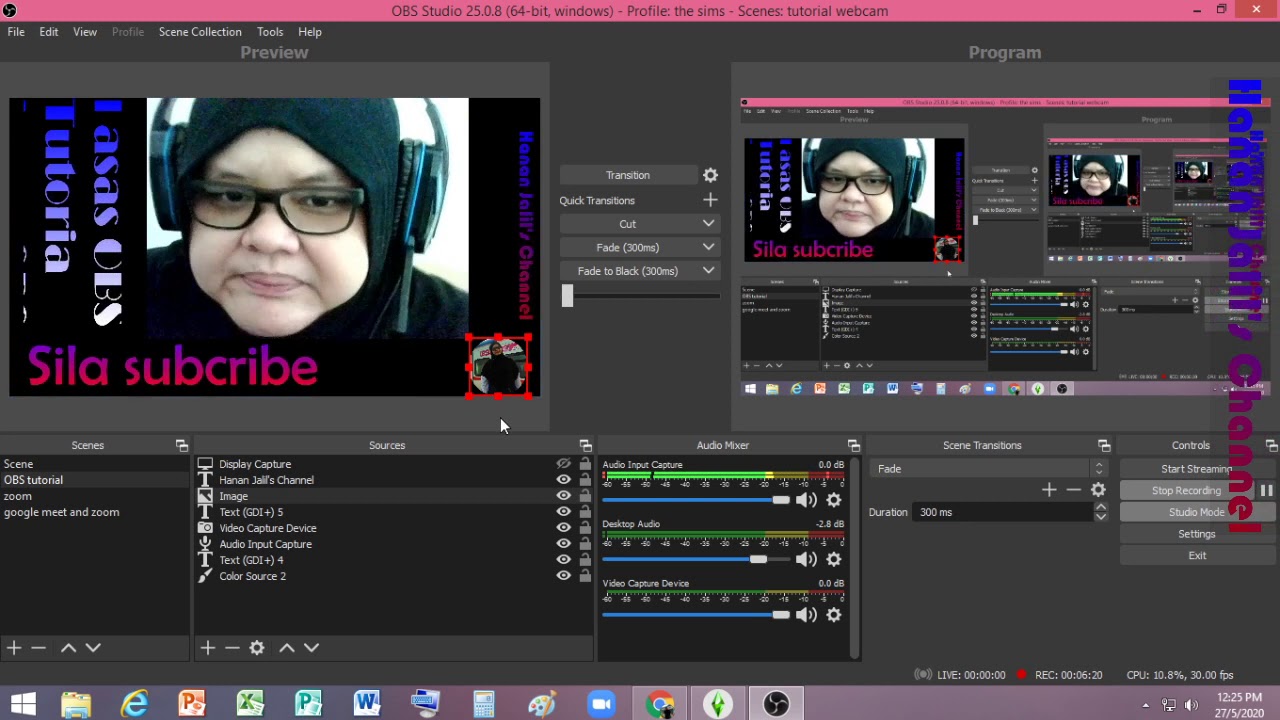Click Stop Recording button

pos(1186,491)
